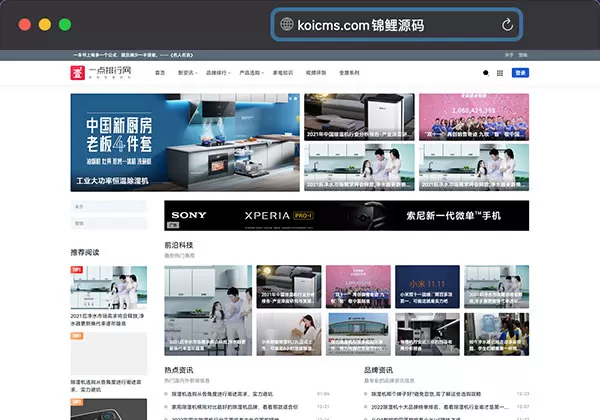Click the green macOS fullscreen button

coord(65,24)
